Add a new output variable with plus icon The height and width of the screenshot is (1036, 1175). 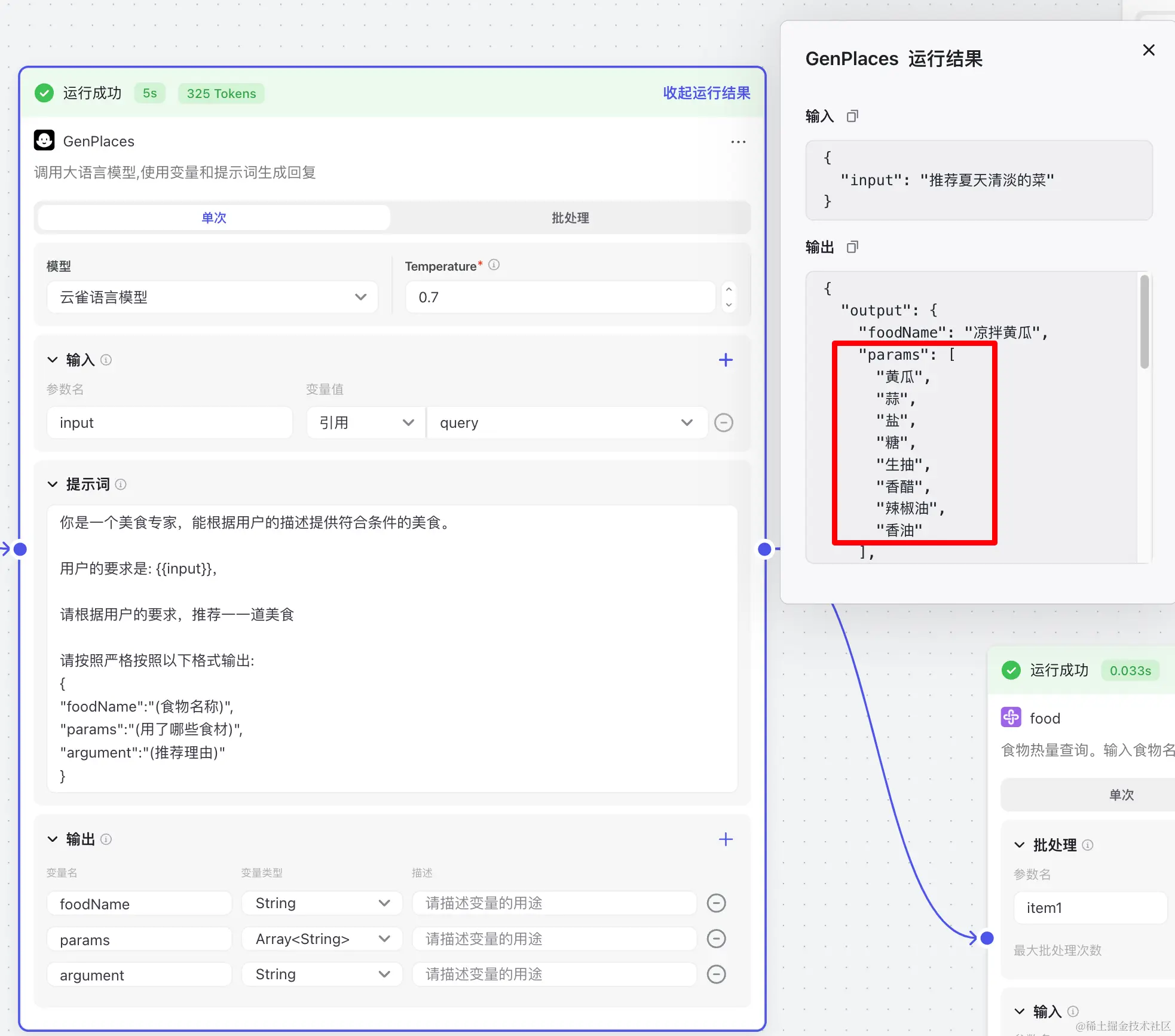pos(726,839)
